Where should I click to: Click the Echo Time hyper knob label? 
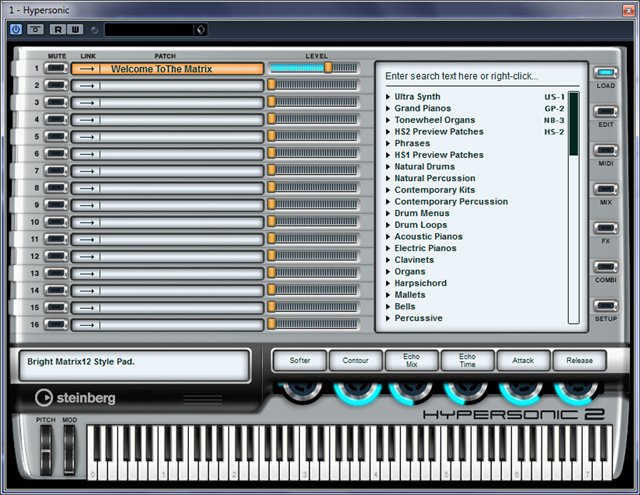(x=467, y=360)
